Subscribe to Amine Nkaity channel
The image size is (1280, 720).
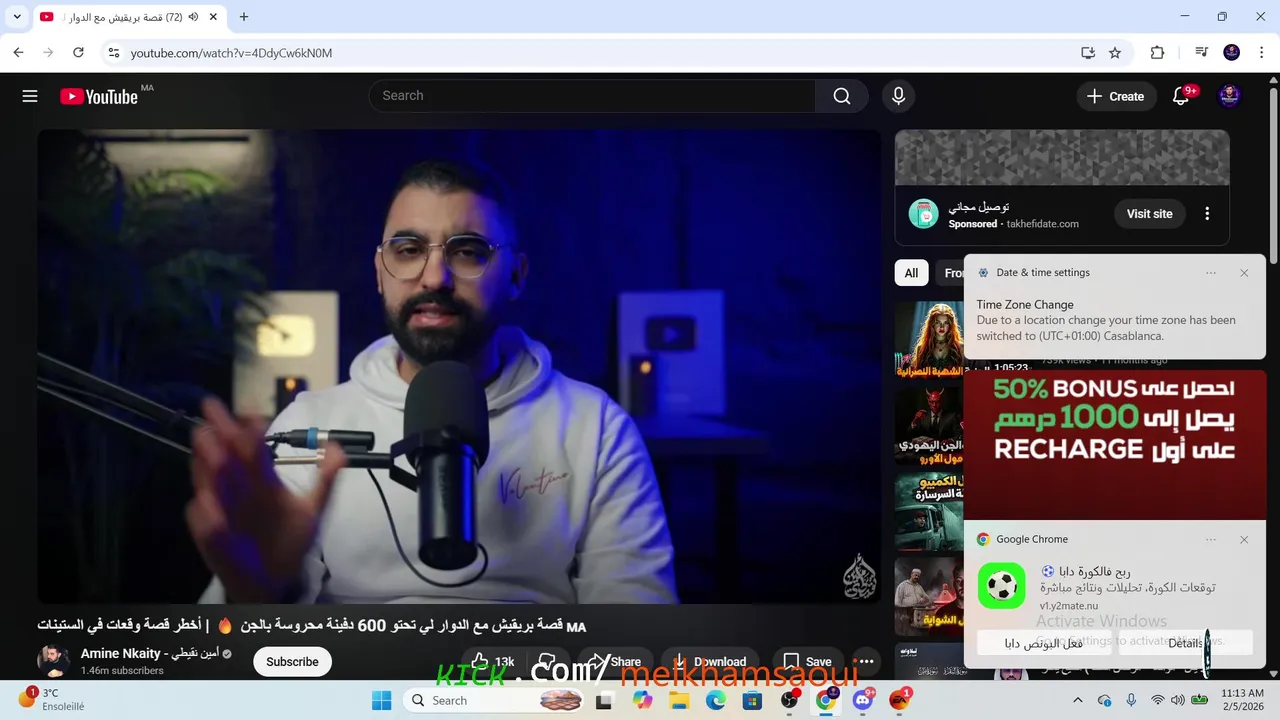(x=292, y=661)
